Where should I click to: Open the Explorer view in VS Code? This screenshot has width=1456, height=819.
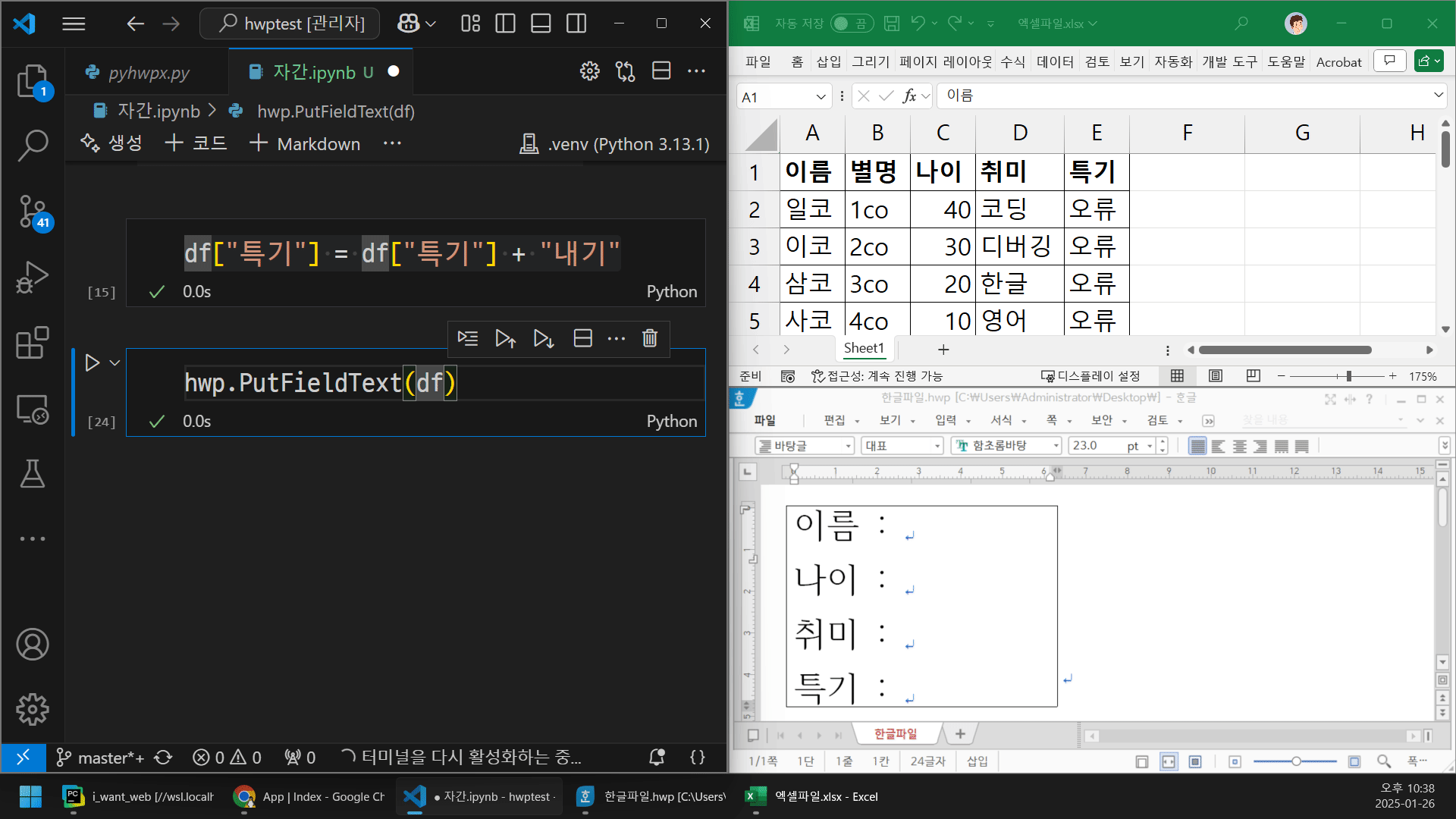point(33,81)
